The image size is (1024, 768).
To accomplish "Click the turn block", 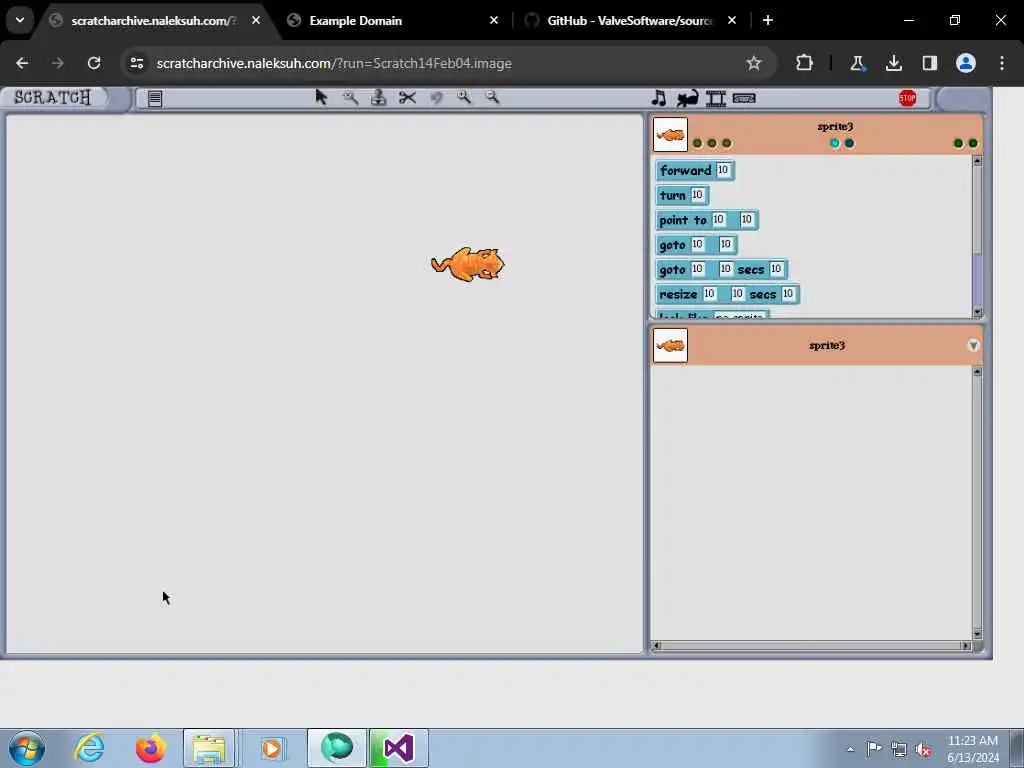I will point(682,195).
